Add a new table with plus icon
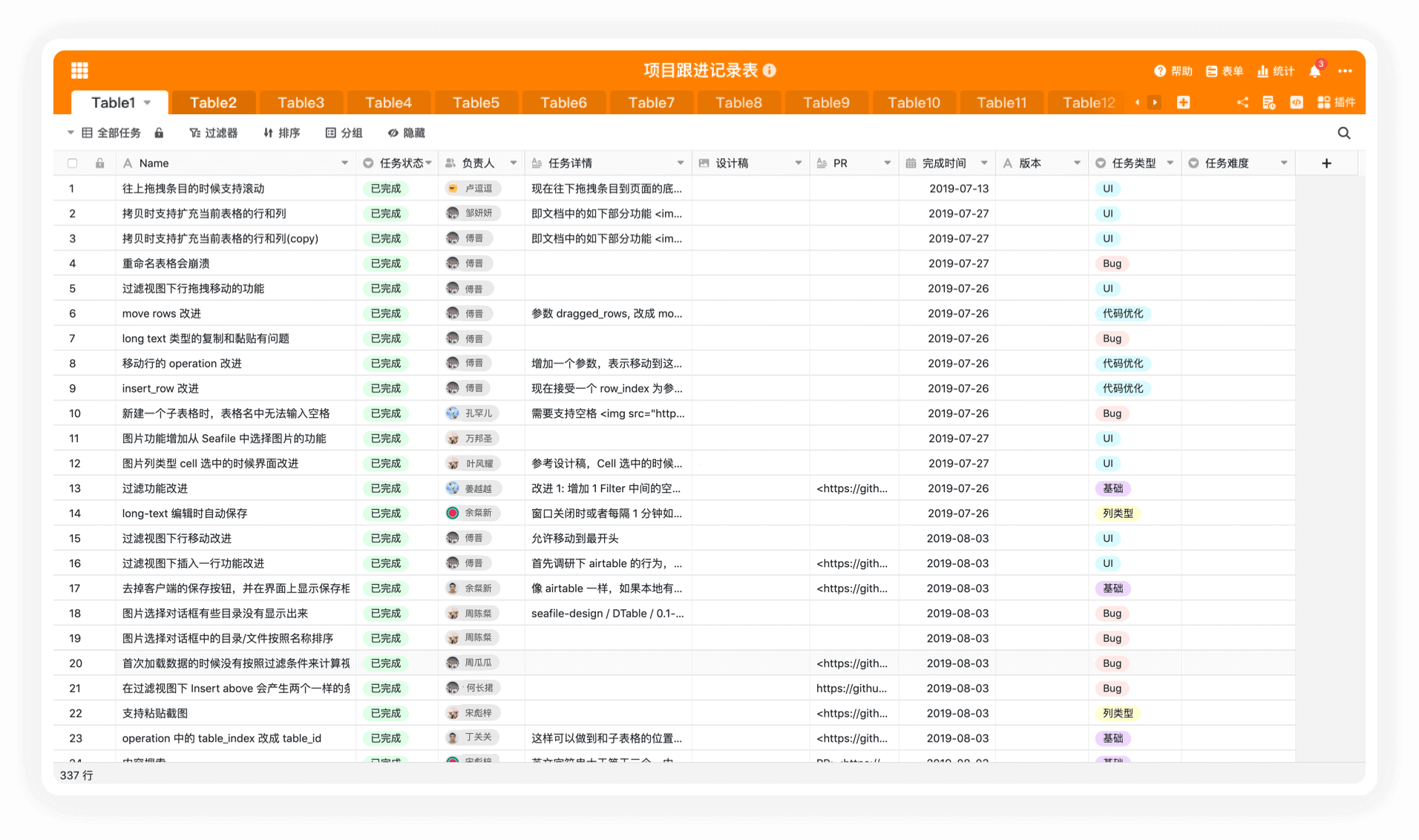This screenshot has width=1419, height=840. [x=1183, y=102]
